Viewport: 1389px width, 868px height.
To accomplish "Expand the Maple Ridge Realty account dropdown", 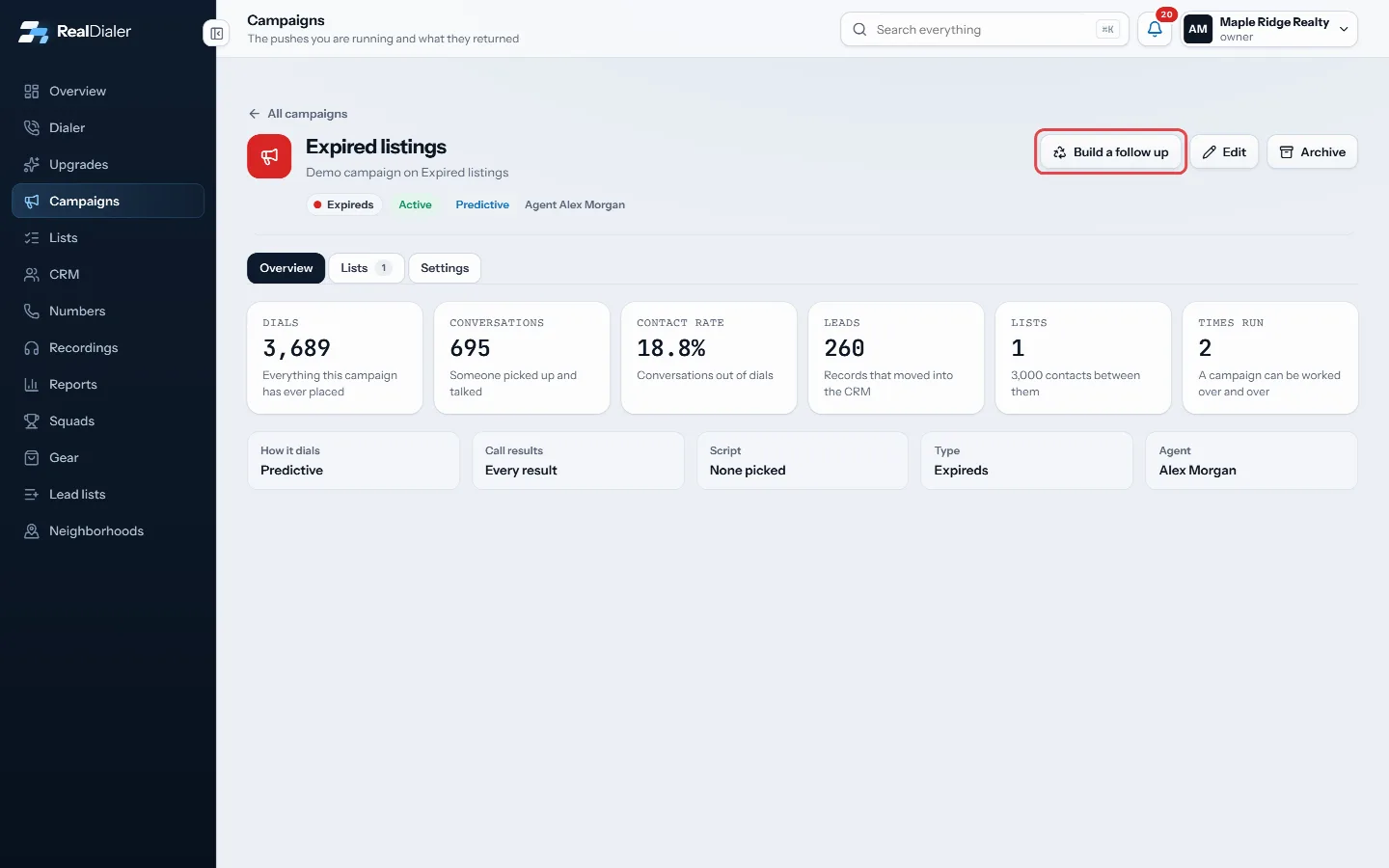I will point(1269,29).
